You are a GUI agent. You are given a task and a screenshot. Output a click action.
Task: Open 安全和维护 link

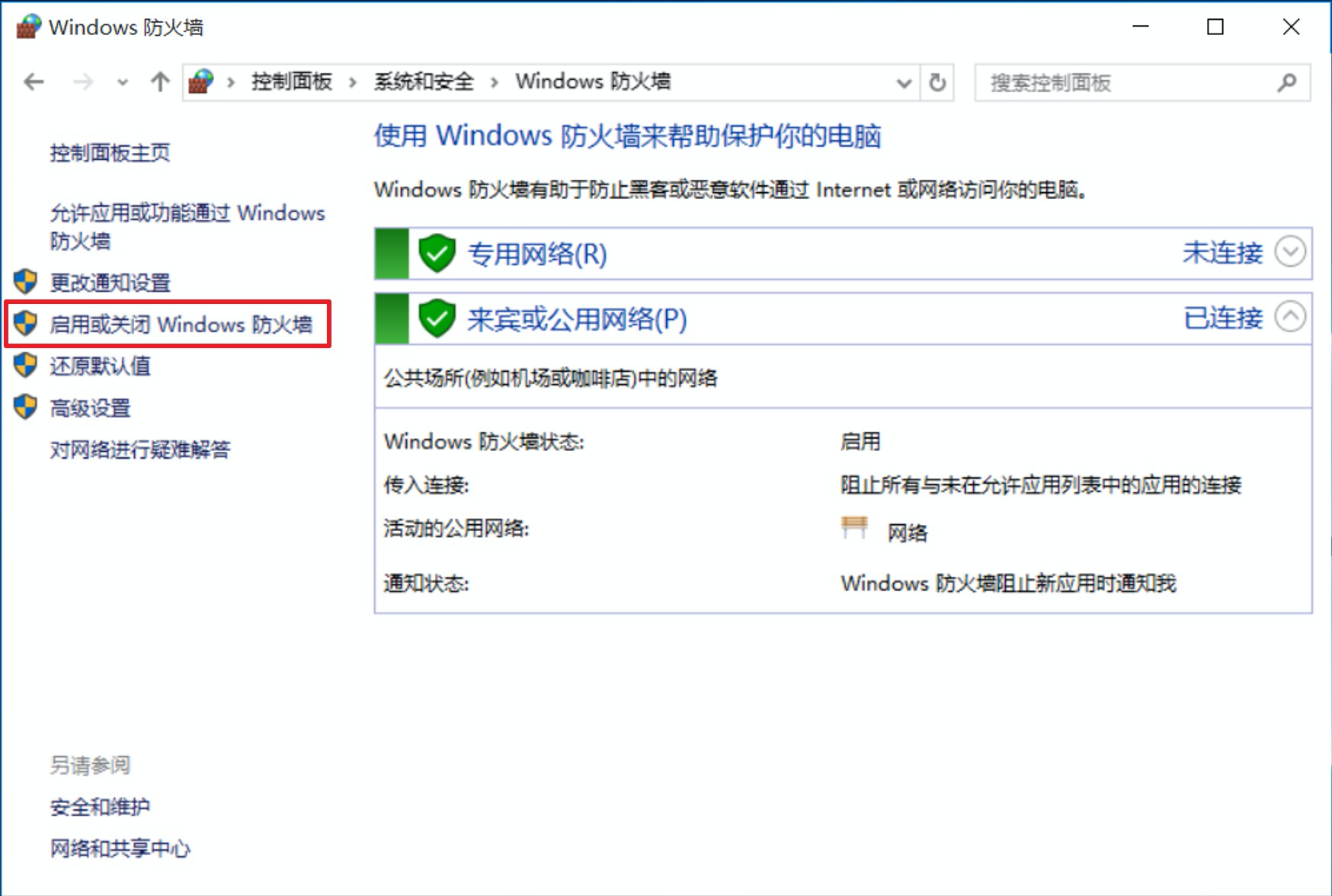coord(101,807)
